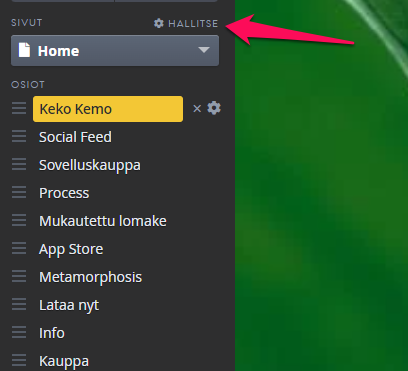Select the Info section
The width and height of the screenshot is (408, 371).
(52, 333)
